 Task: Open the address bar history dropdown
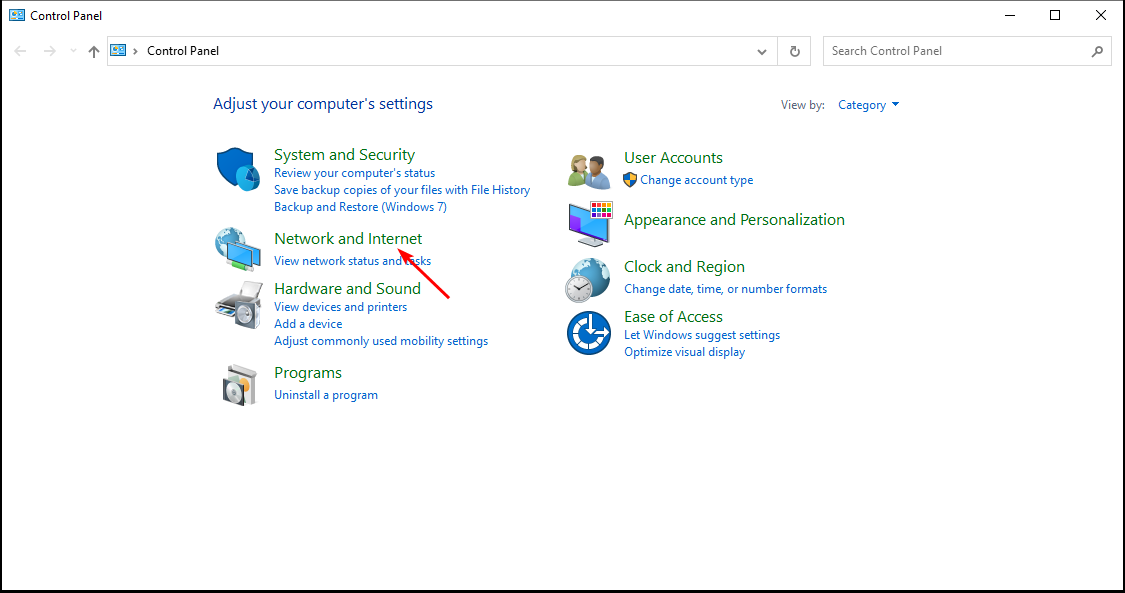[762, 51]
